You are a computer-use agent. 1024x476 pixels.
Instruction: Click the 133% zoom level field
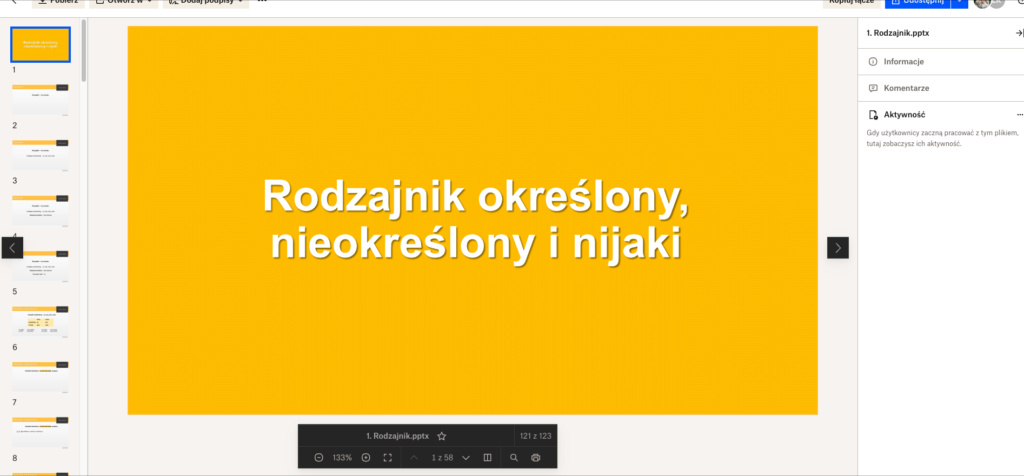[x=342, y=457]
